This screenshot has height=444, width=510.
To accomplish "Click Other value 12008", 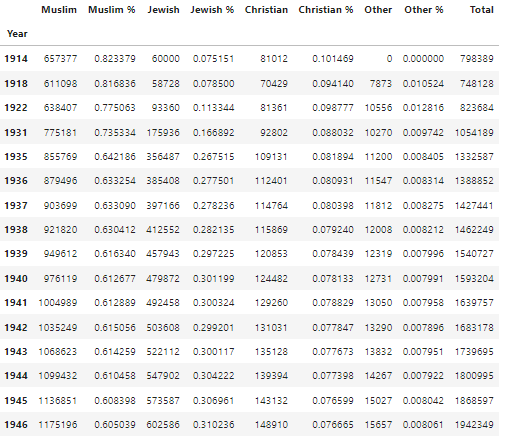I will pos(378,230).
